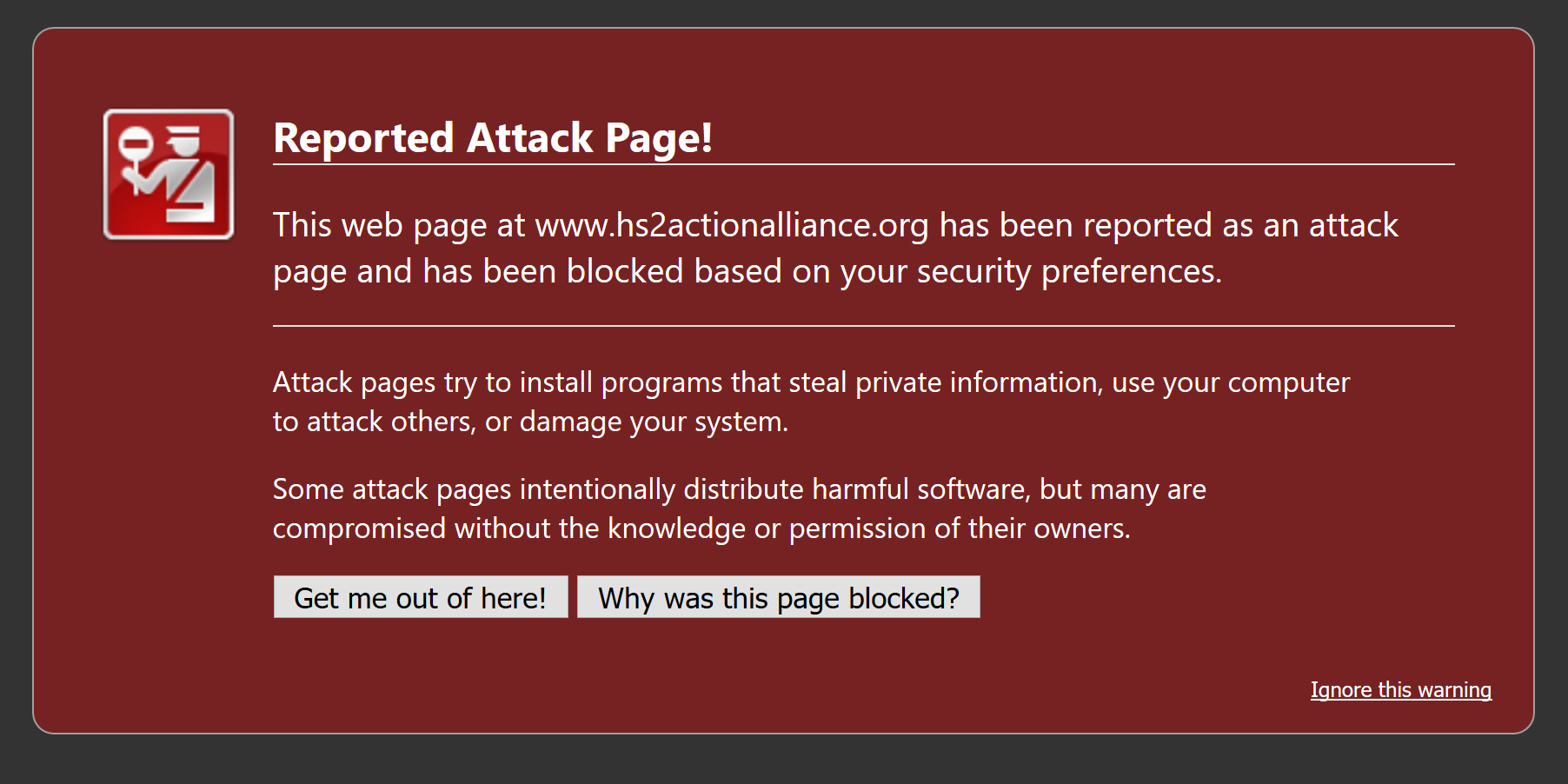Click the words "security preferences" in the message
Viewport: 1568px width, 784px height.
point(1068,272)
